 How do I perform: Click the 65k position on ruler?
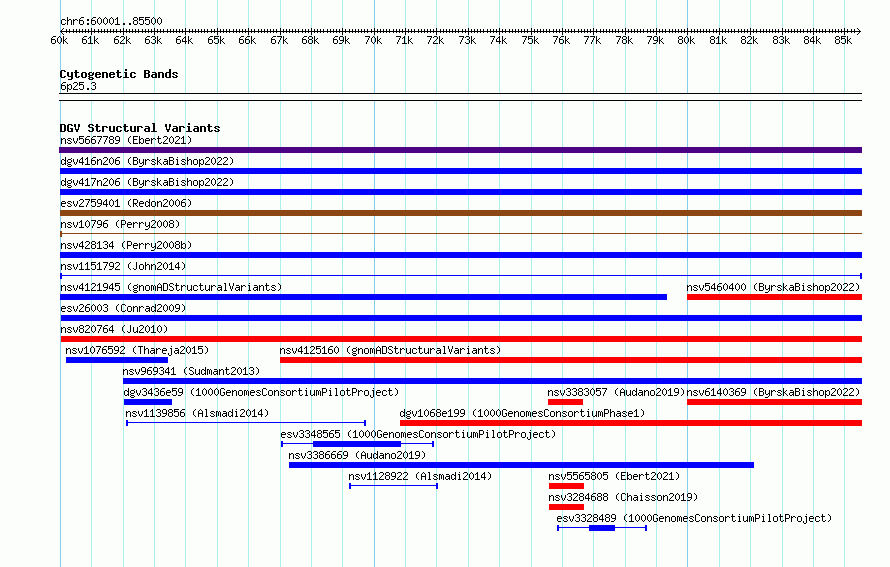pyautogui.click(x=216, y=40)
